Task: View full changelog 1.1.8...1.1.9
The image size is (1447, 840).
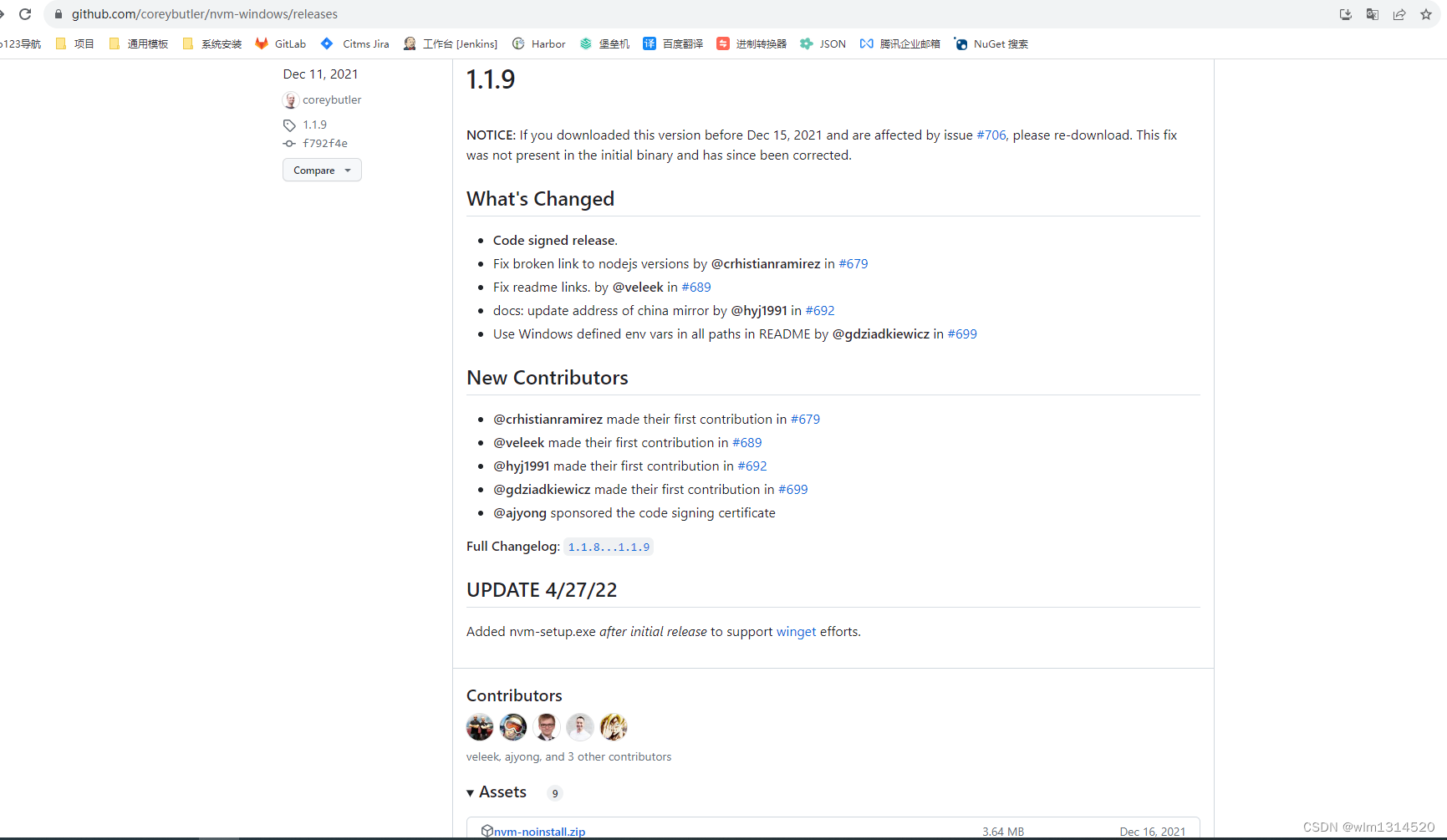Action: (x=609, y=547)
